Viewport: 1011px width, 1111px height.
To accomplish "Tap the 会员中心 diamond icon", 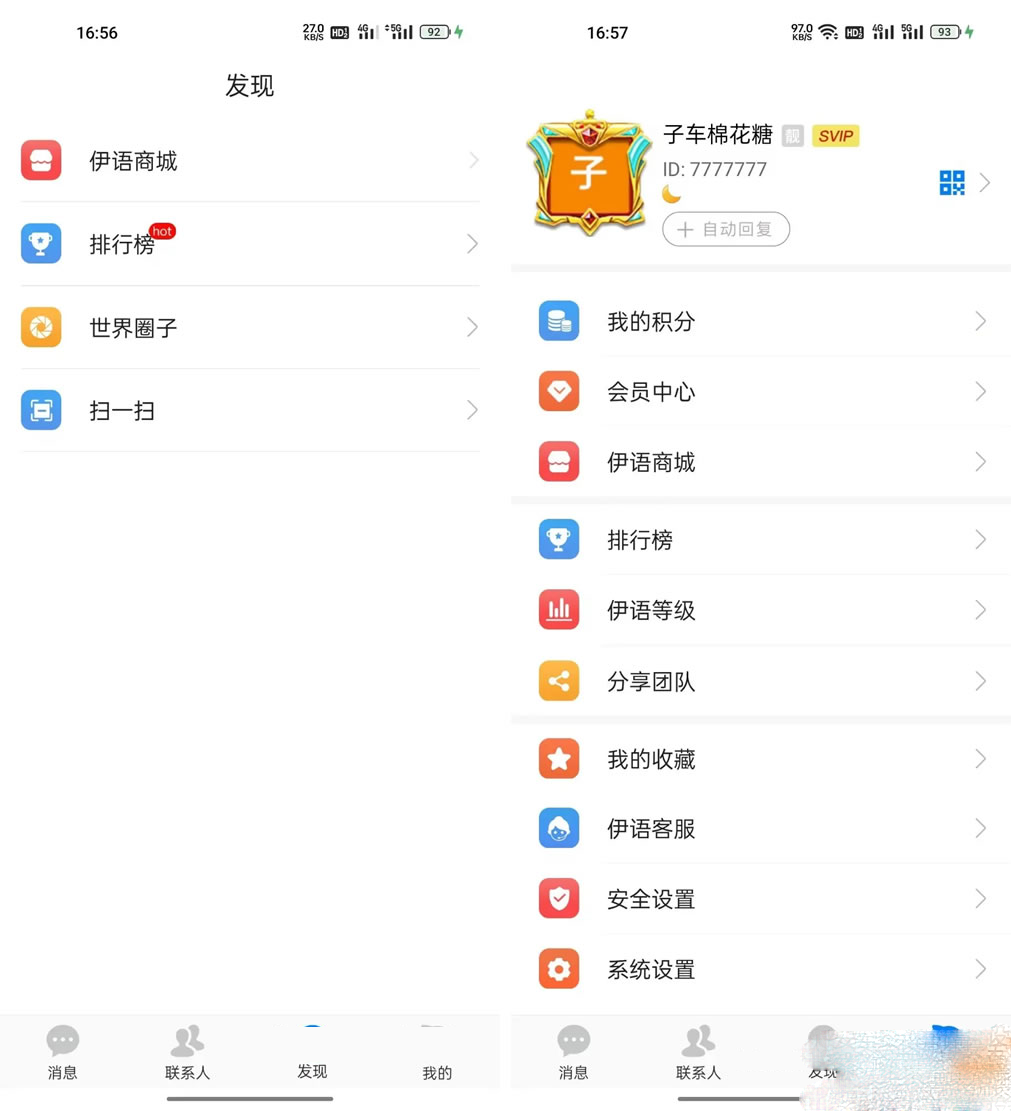I will click(x=558, y=391).
